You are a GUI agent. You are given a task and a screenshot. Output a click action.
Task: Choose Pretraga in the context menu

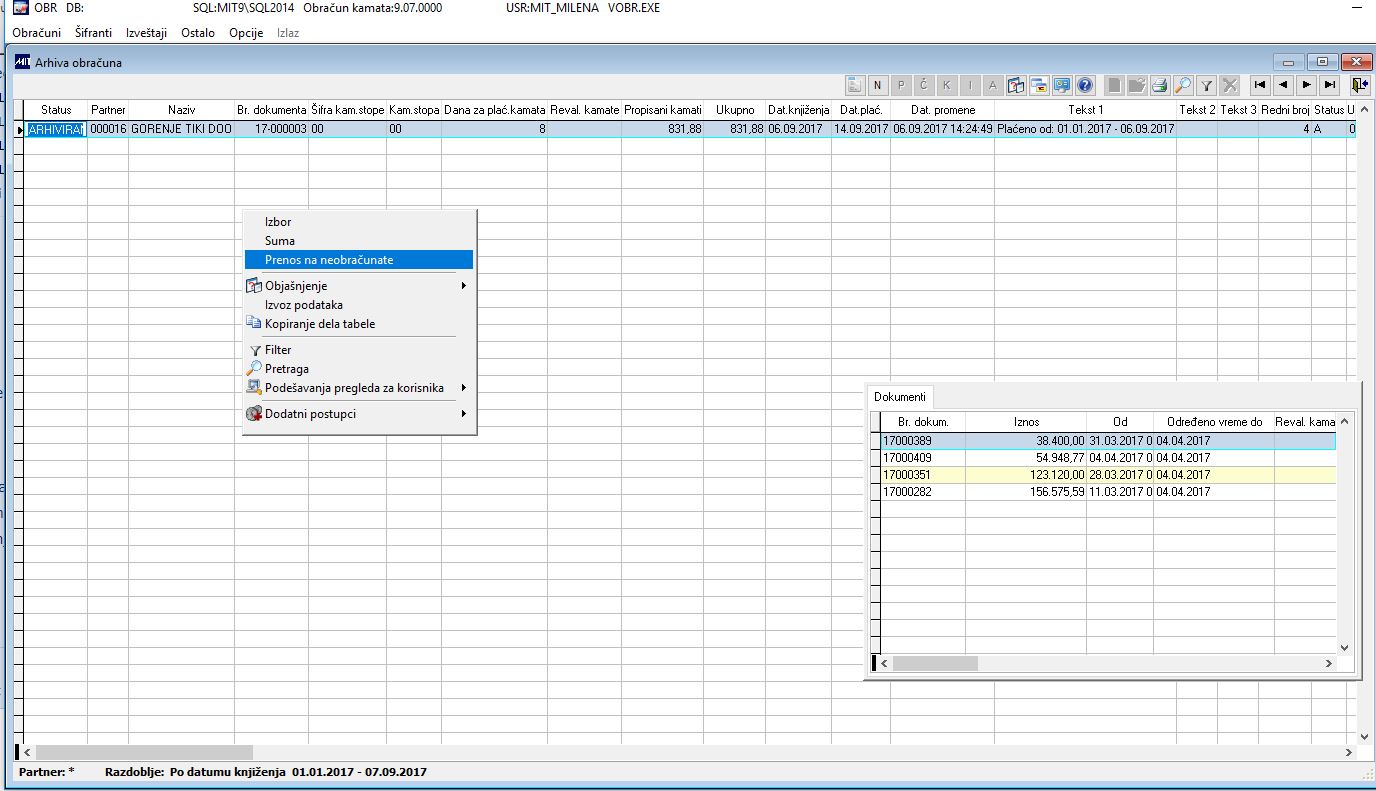point(359,369)
